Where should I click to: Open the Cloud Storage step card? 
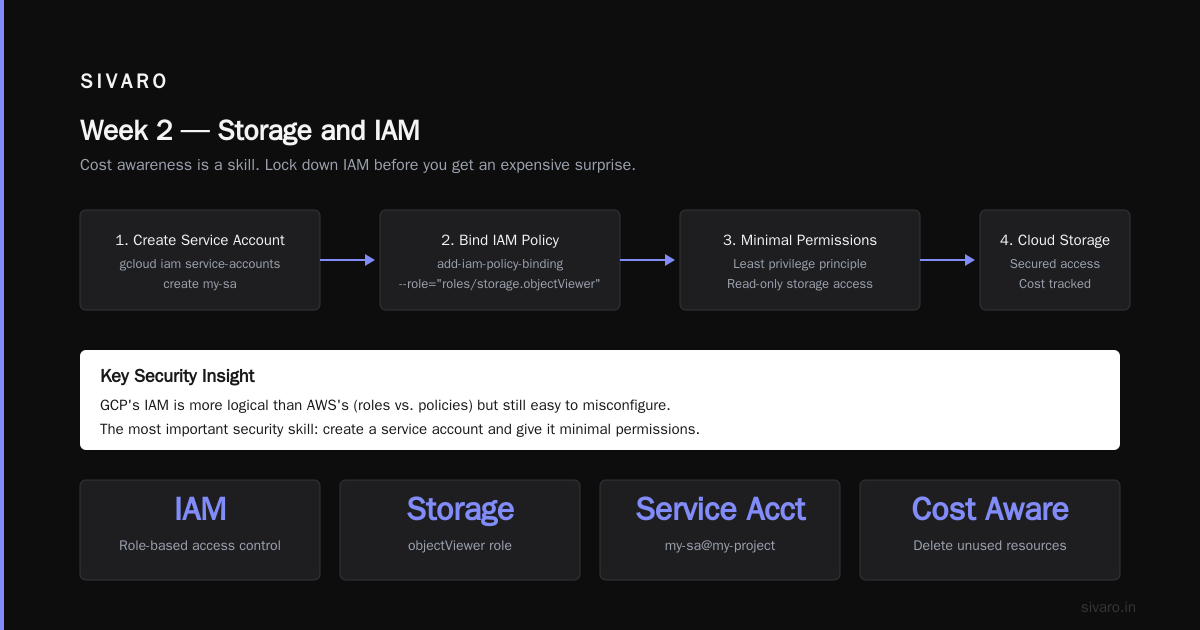coord(1055,260)
